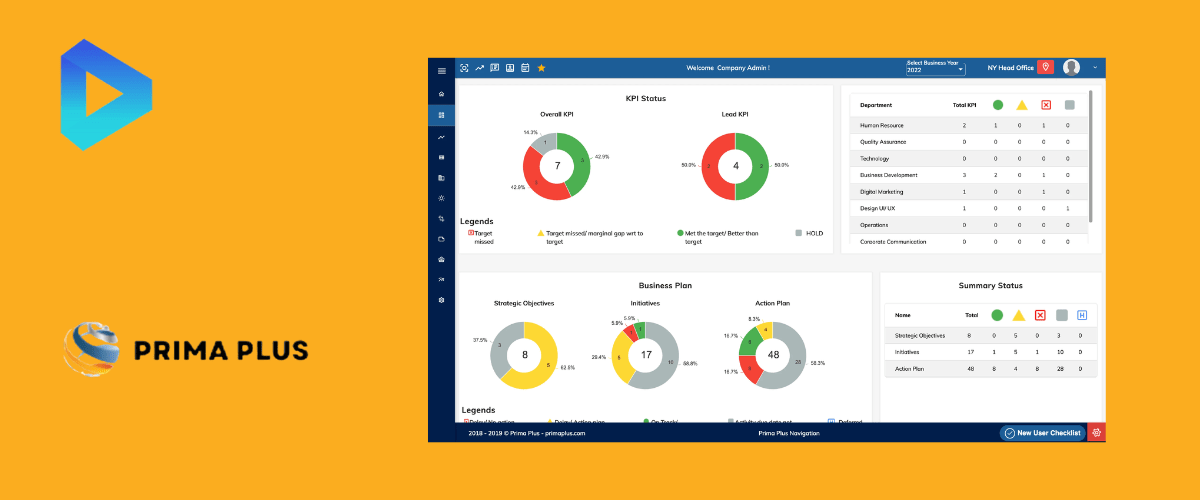Click the yellow star favorites icon
Screen dimensions: 1200x500
click(x=541, y=68)
